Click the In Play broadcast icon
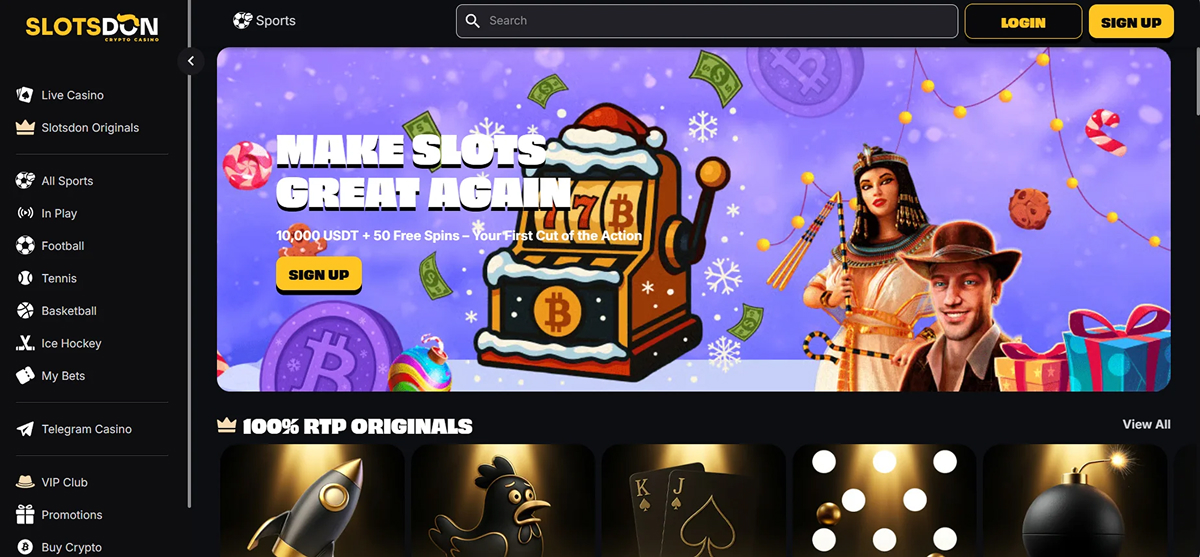The height and width of the screenshot is (557, 1200). (25, 213)
